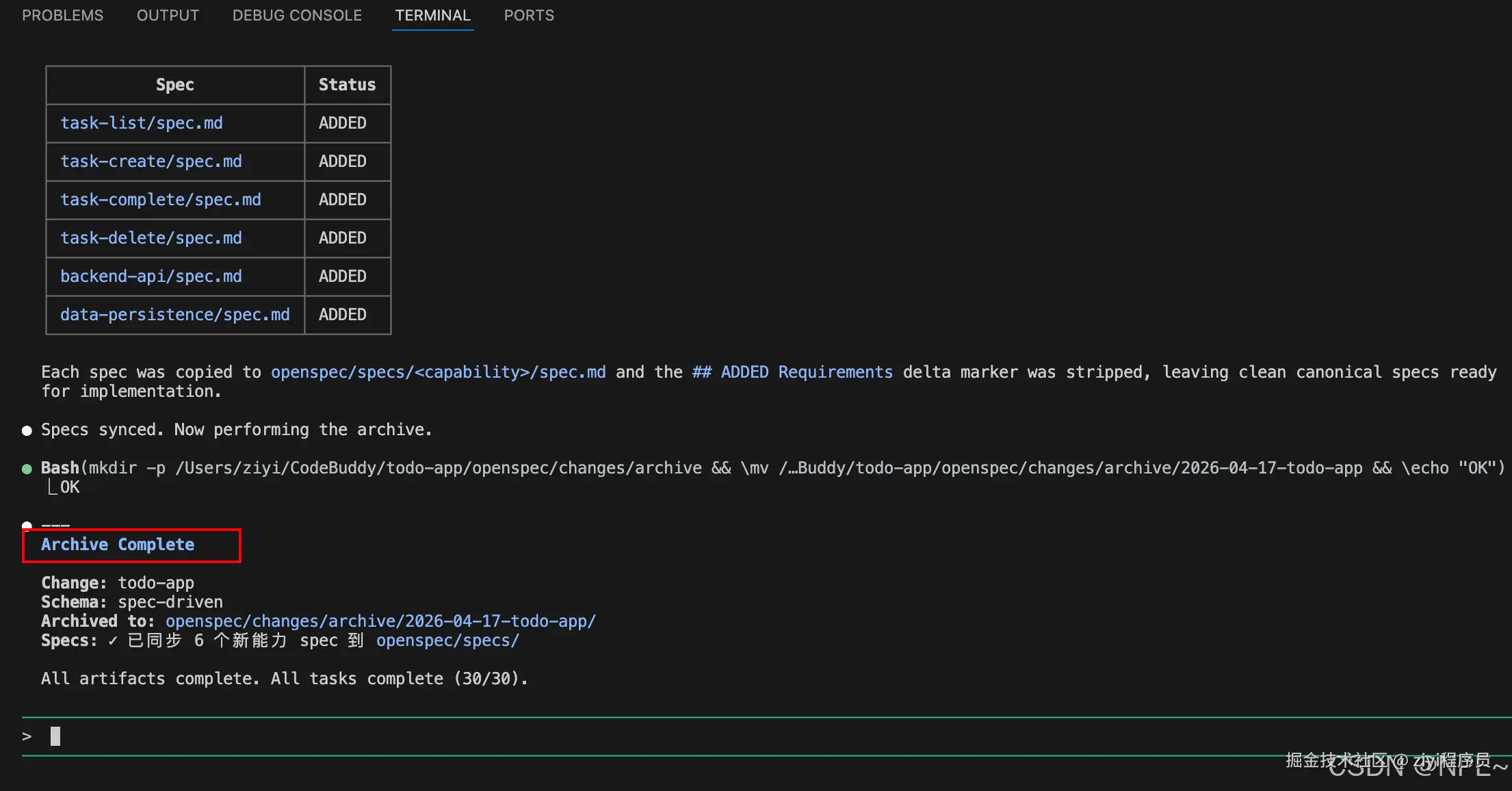
Task: Click white bullet beside 'Specs synced'
Action: [27, 430]
